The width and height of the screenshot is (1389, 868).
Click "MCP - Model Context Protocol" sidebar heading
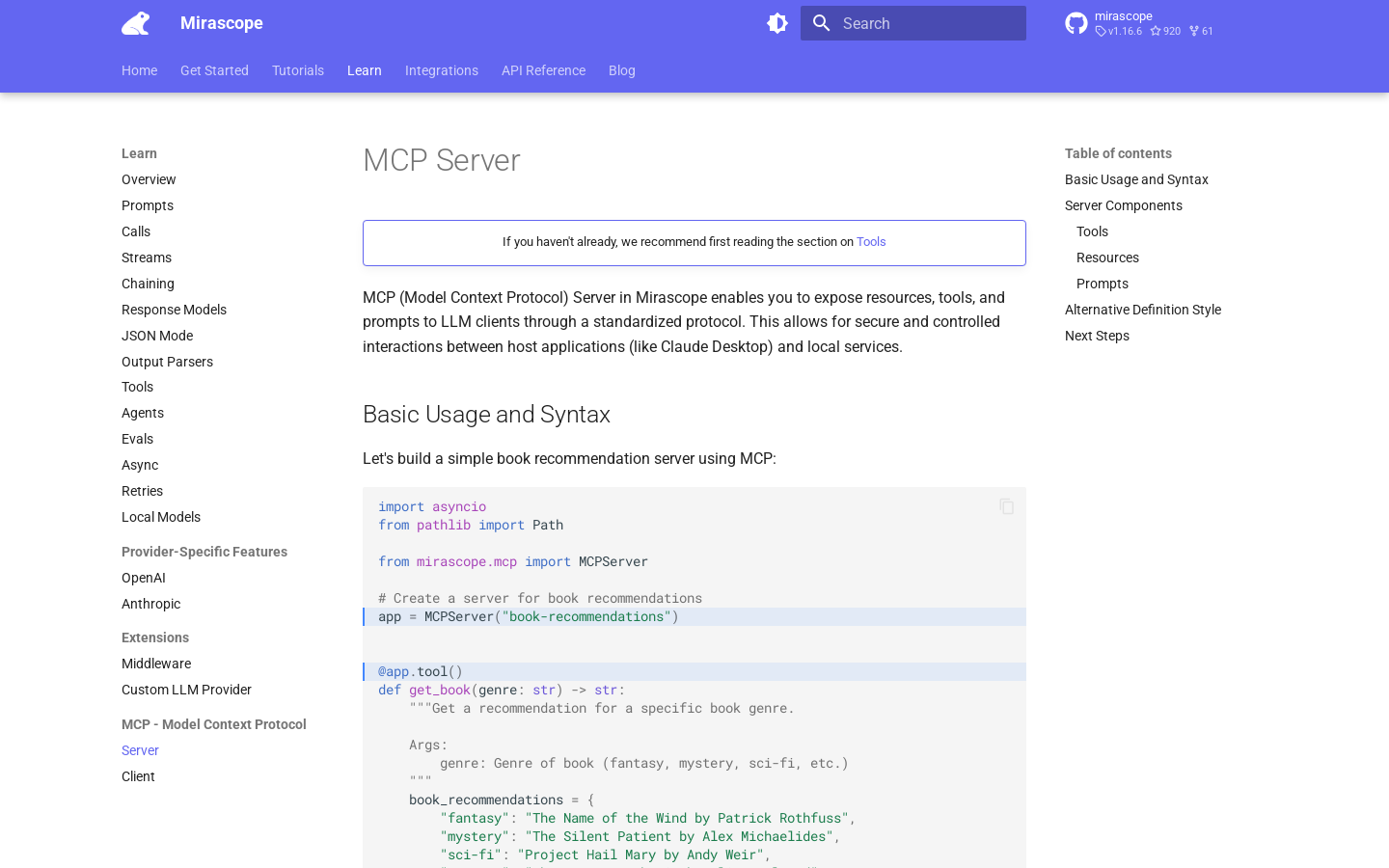coord(214,724)
